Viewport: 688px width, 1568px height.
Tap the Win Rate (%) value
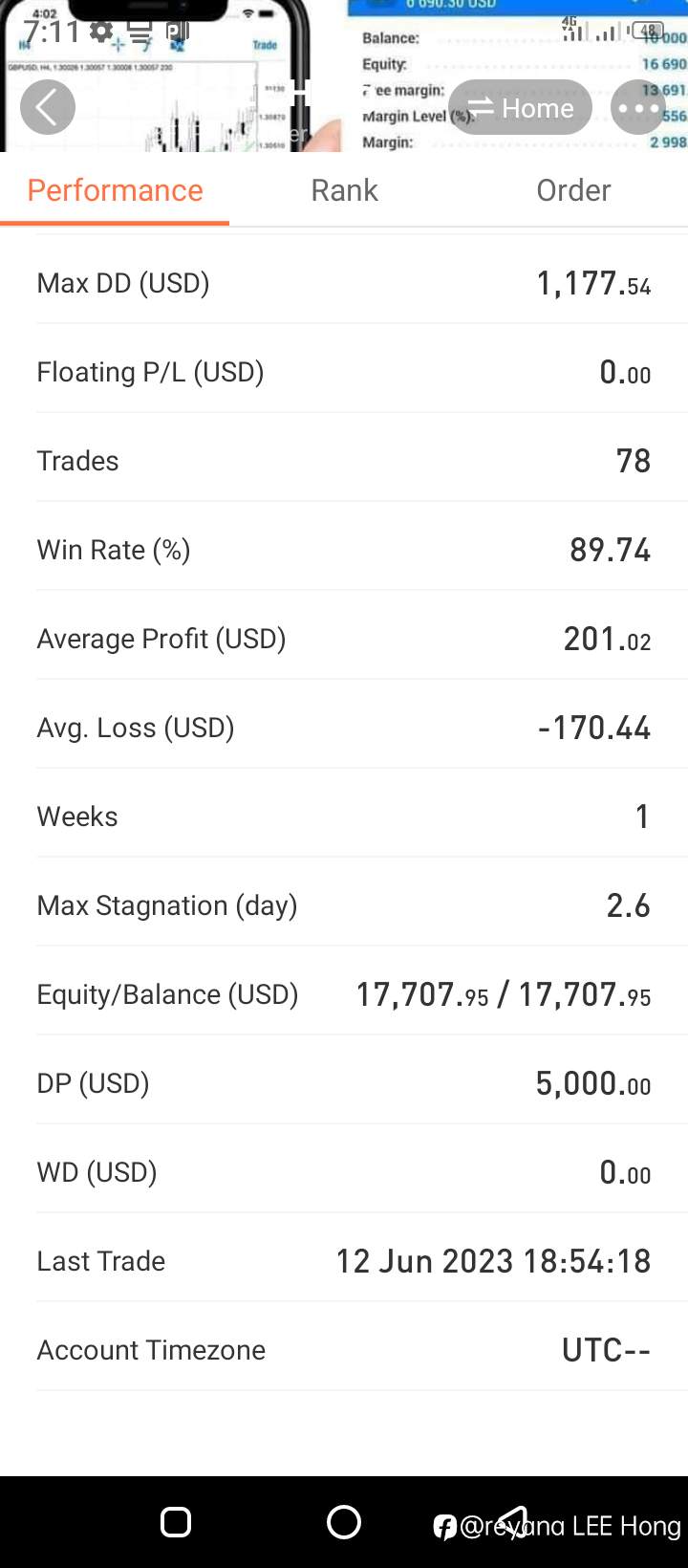pos(610,550)
